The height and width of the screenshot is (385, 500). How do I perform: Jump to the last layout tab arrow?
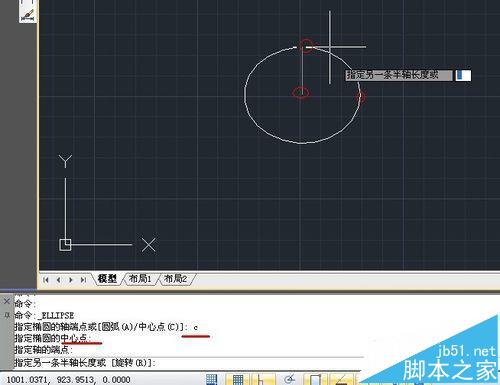(x=83, y=280)
